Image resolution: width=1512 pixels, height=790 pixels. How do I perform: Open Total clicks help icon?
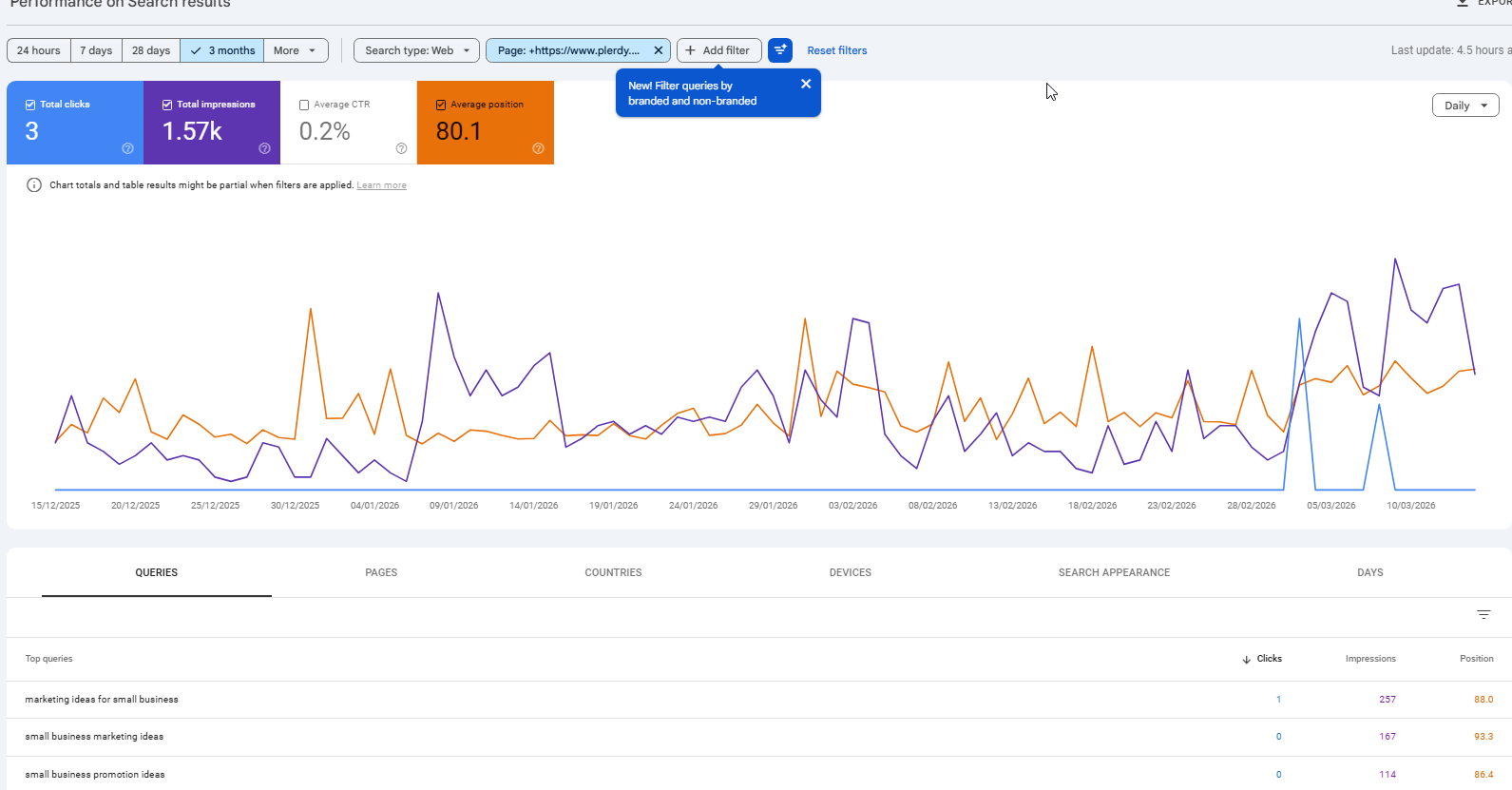127,148
